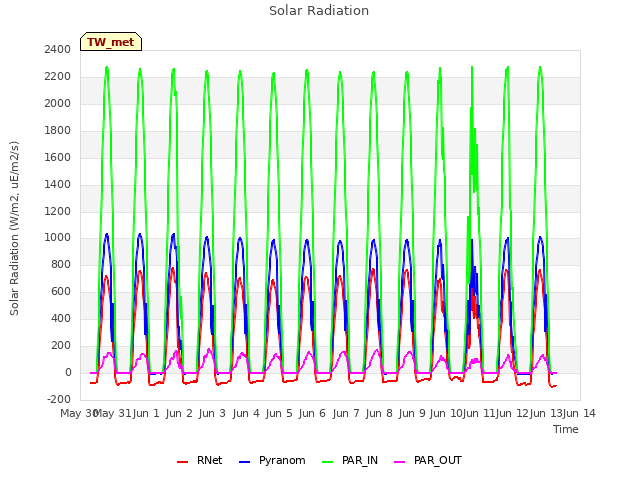
Task: Click the 2000 y-axis tick label
Action: pyautogui.click(x=58, y=103)
